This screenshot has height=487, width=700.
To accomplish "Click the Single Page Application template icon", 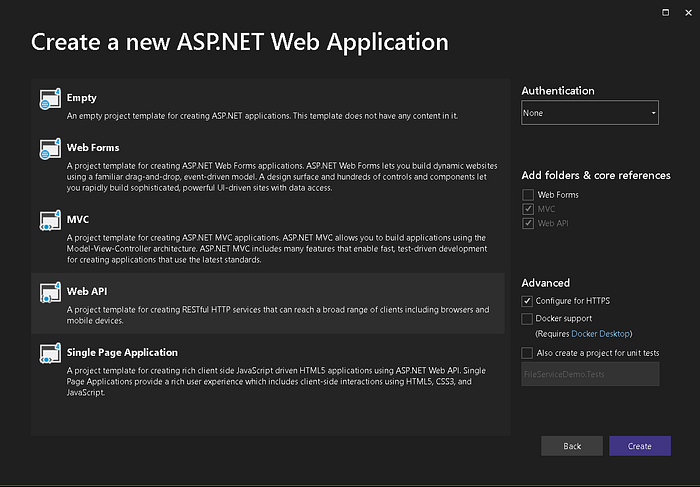I will pos(50,354).
